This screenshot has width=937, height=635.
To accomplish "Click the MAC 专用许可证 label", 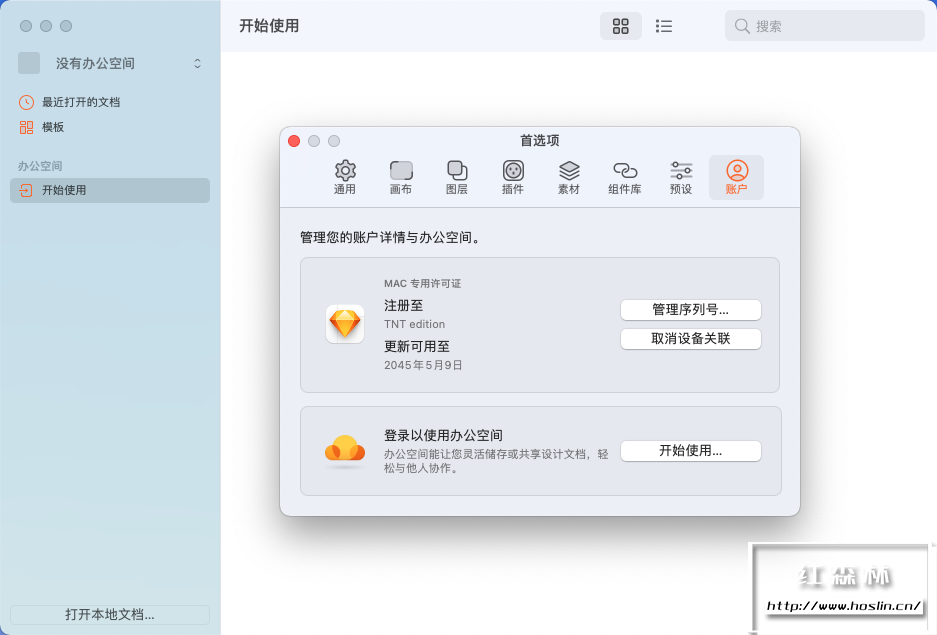I will tap(422, 283).
